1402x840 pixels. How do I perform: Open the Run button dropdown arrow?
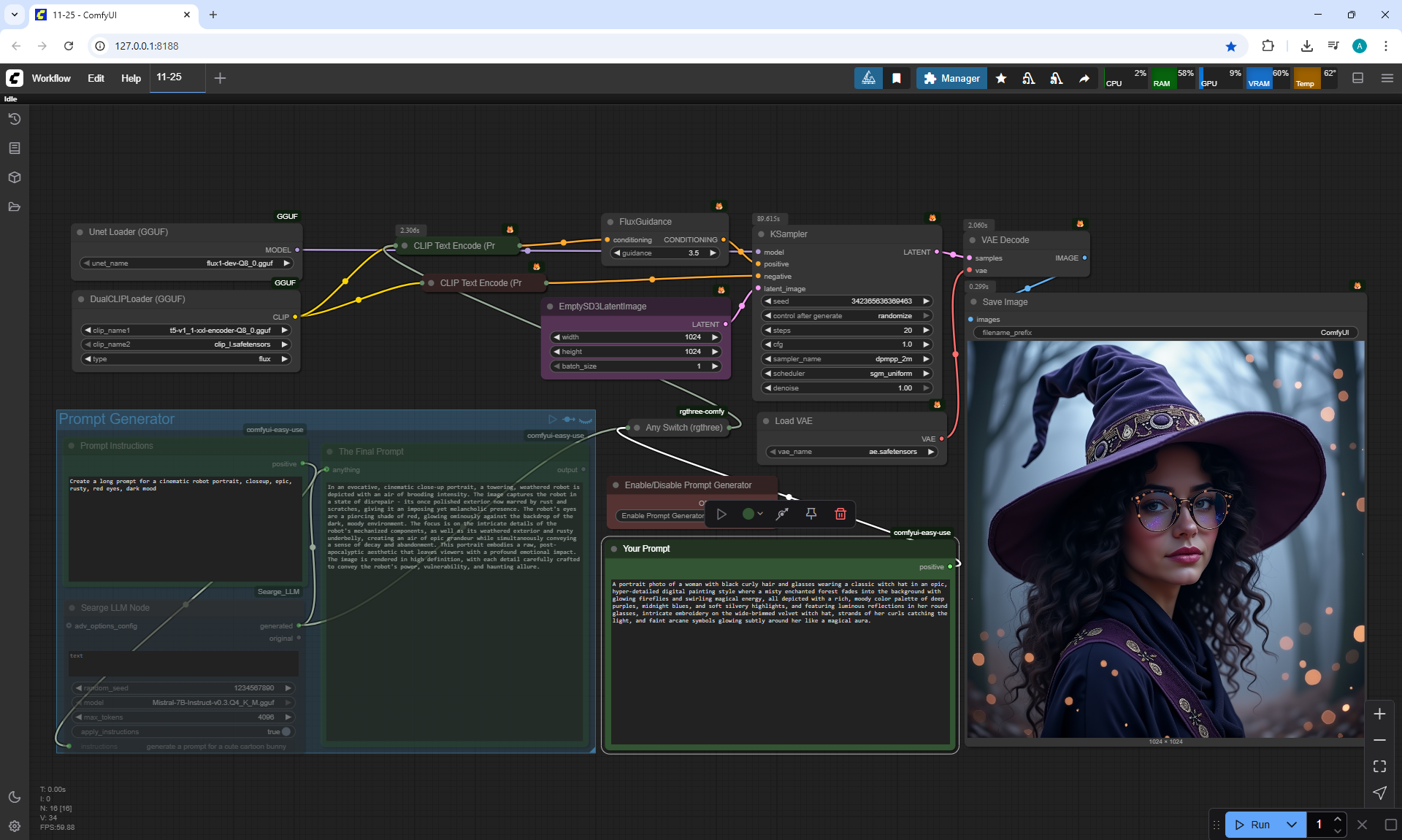point(1291,825)
